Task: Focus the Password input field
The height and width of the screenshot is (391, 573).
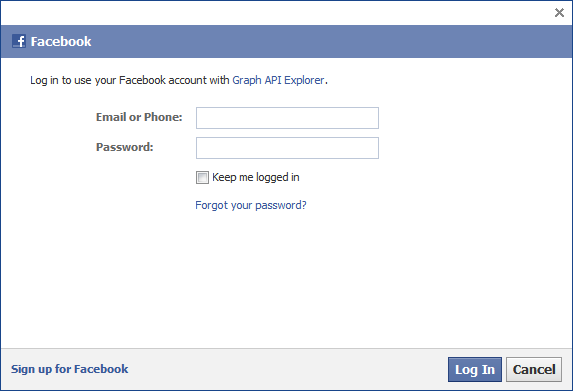Action: coord(287,148)
